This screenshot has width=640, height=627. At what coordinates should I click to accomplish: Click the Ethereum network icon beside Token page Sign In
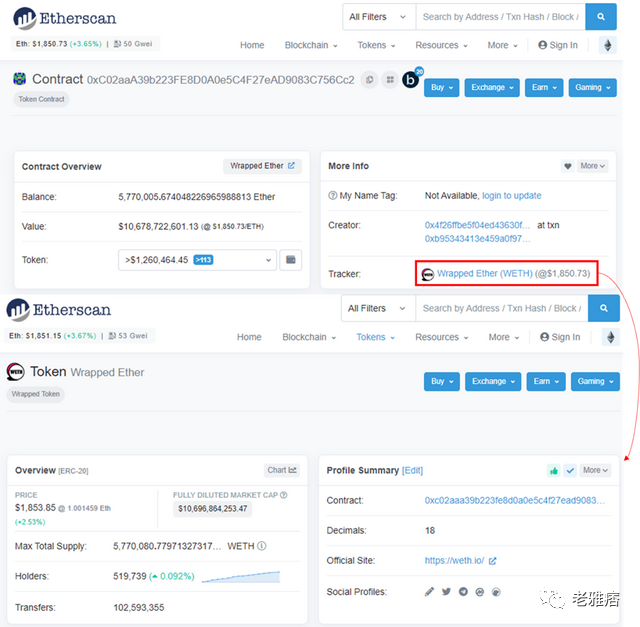coord(611,337)
